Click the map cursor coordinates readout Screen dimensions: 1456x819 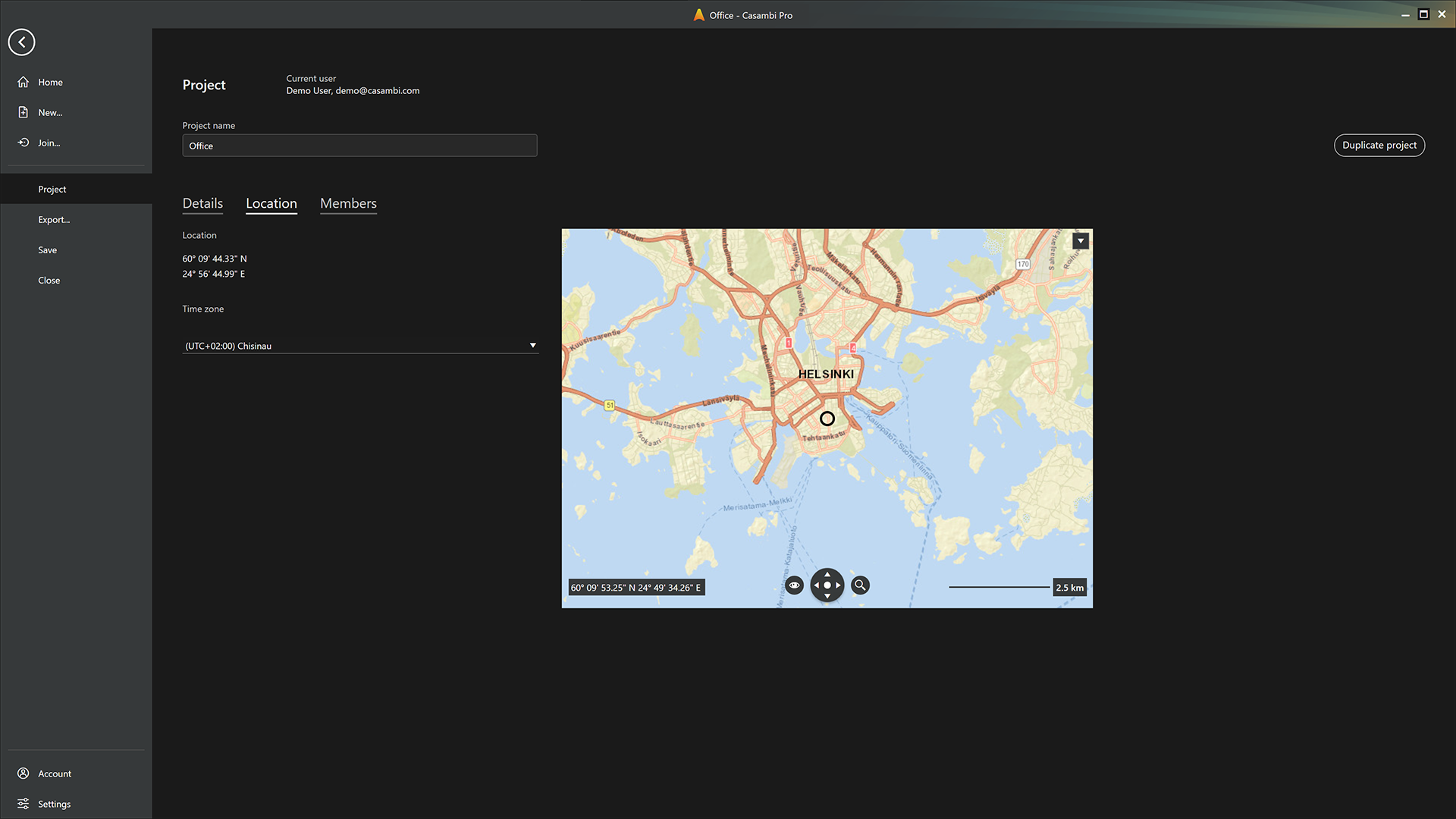636,588
